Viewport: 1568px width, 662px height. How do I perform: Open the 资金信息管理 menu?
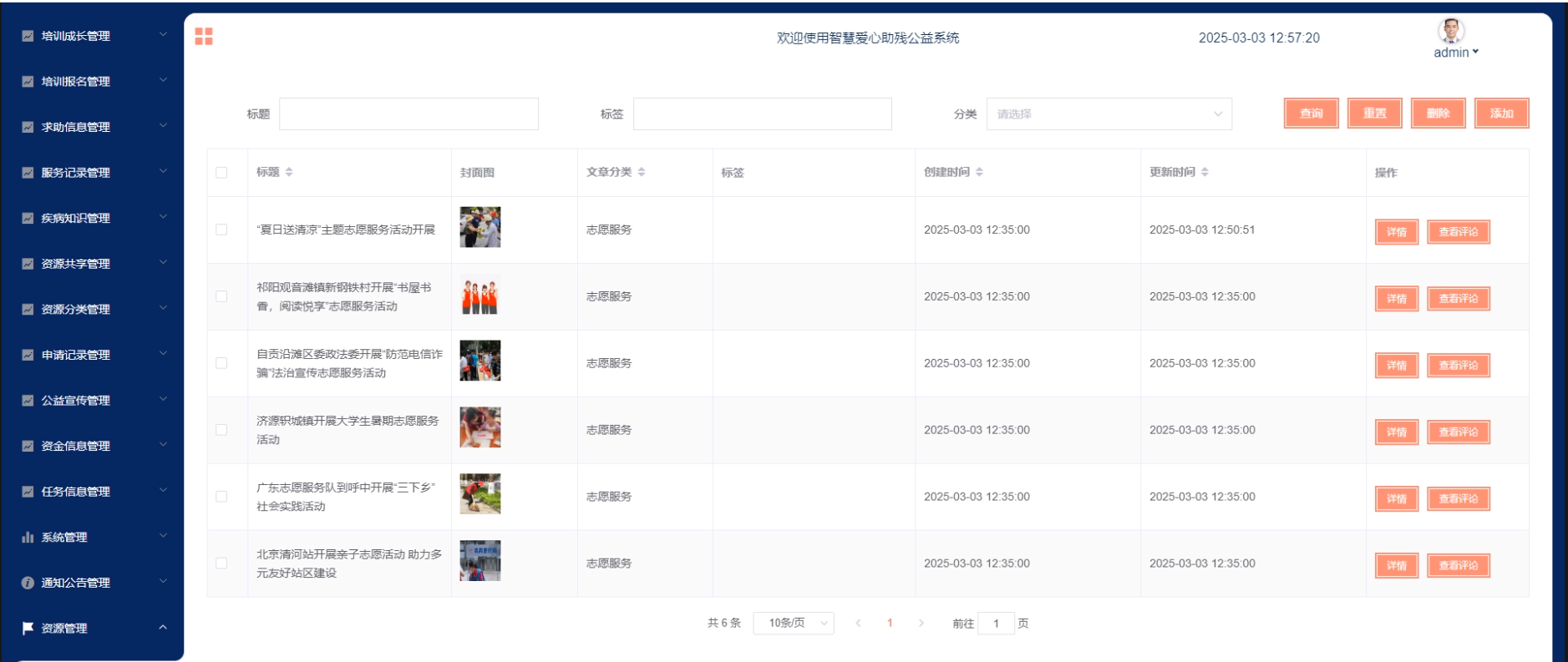92,446
